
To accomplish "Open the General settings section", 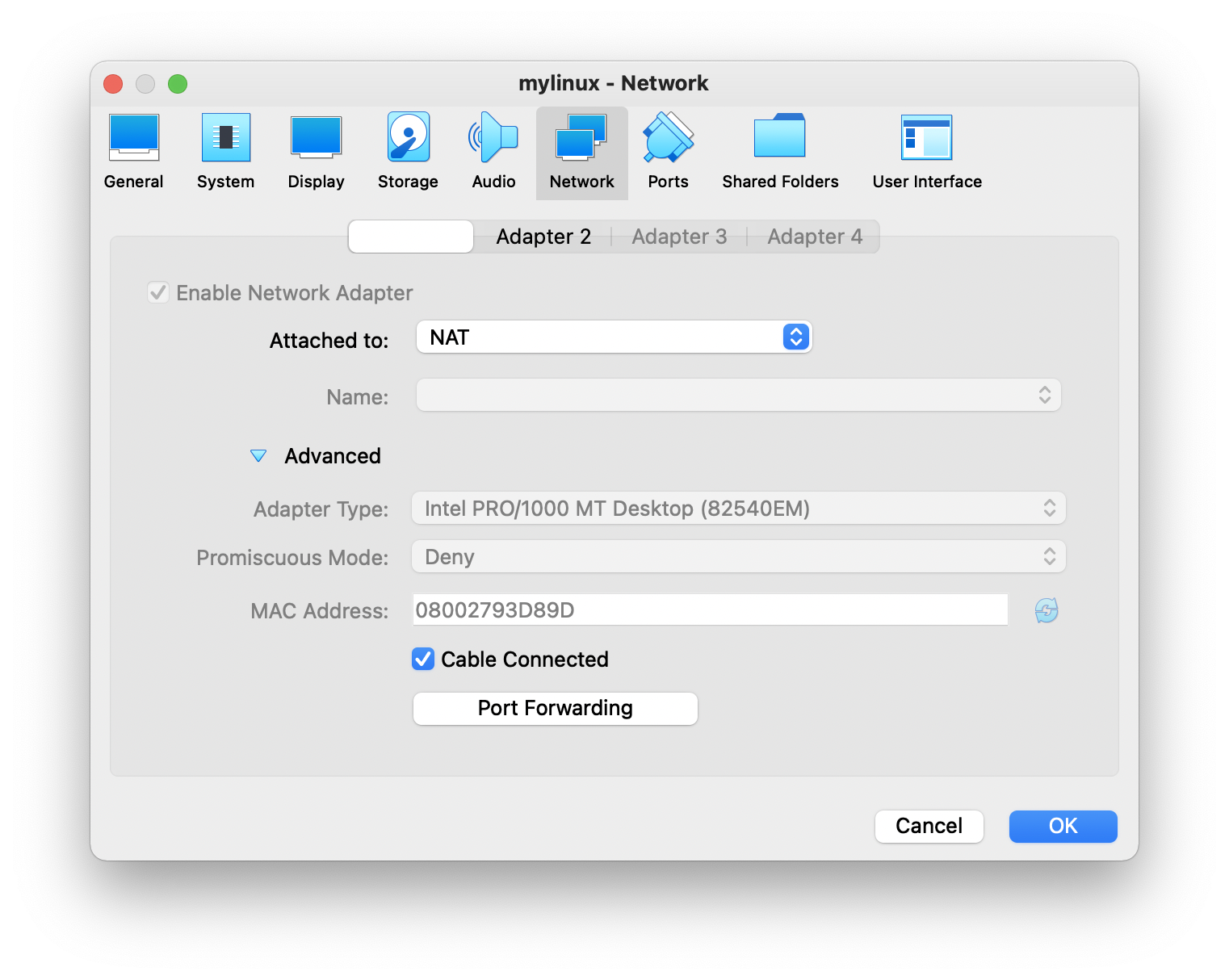I will (134, 153).
